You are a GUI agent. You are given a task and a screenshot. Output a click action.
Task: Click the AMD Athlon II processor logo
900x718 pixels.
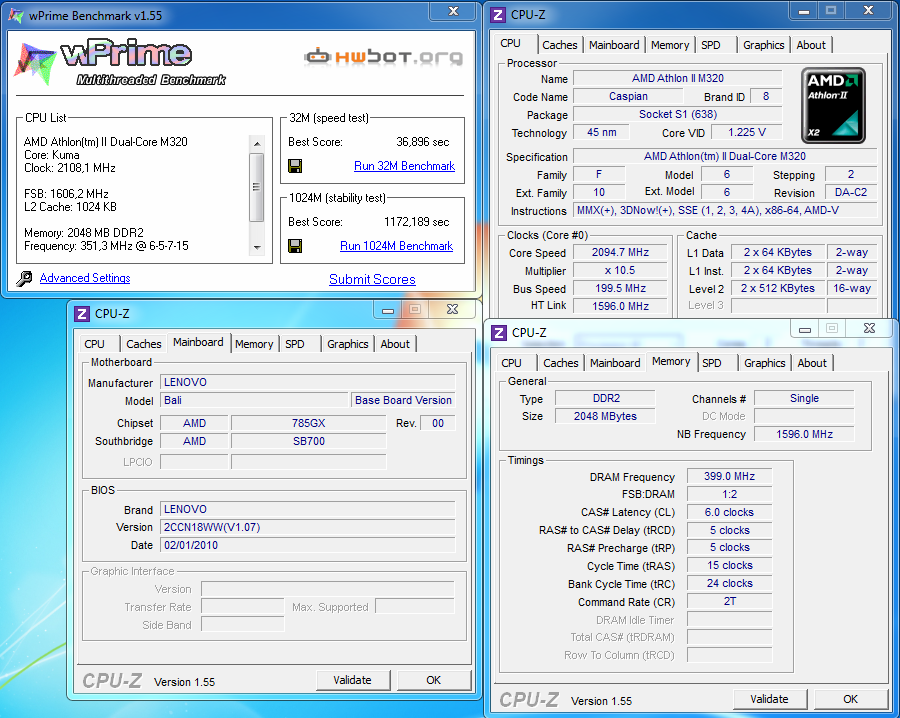[x=833, y=106]
